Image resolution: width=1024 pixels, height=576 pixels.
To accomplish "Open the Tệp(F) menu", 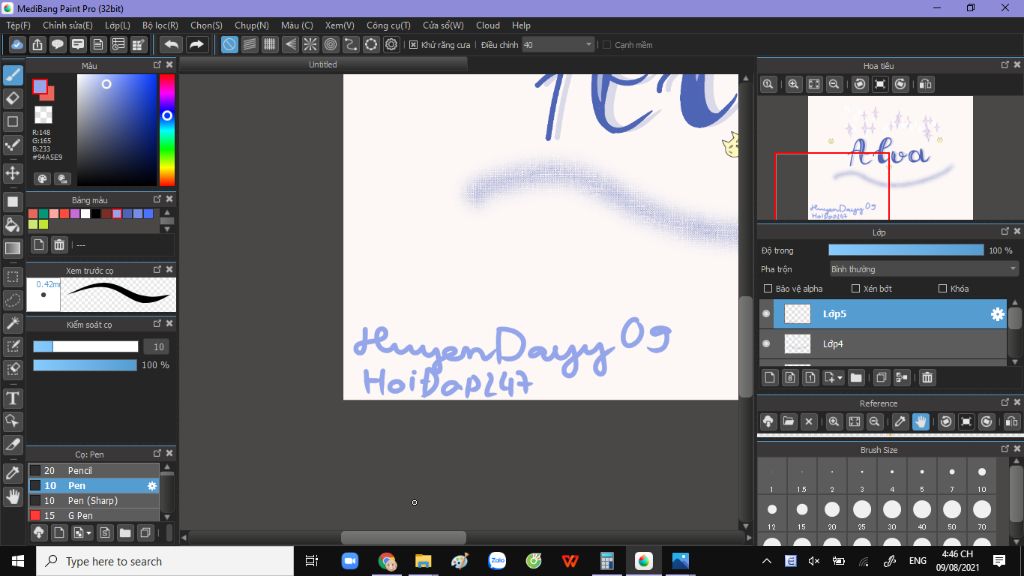I will tap(18, 25).
